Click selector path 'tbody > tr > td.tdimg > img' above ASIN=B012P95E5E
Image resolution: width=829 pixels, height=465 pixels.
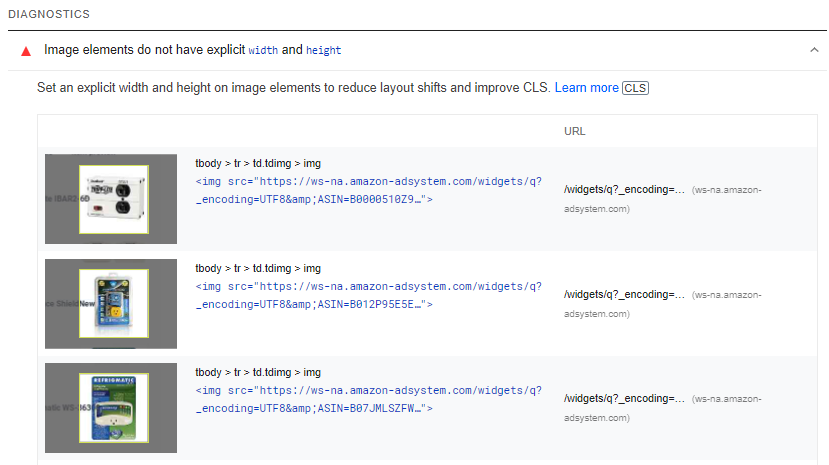pyautogui.click(x=258, y=268)
